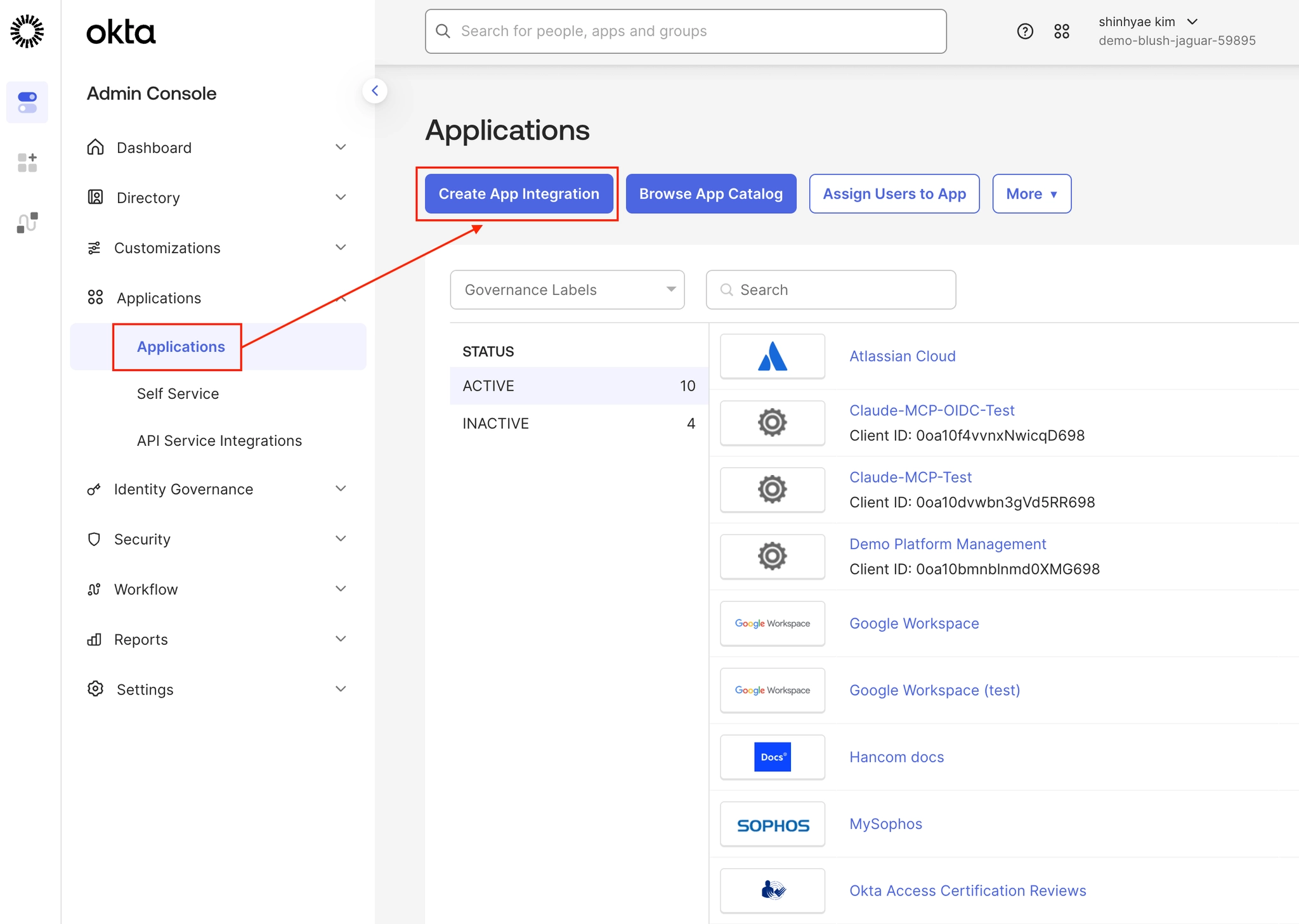Click the help question mark icon
Image resolution: width=1299 pixels, height=924 pixels.
pos(1025,31)
